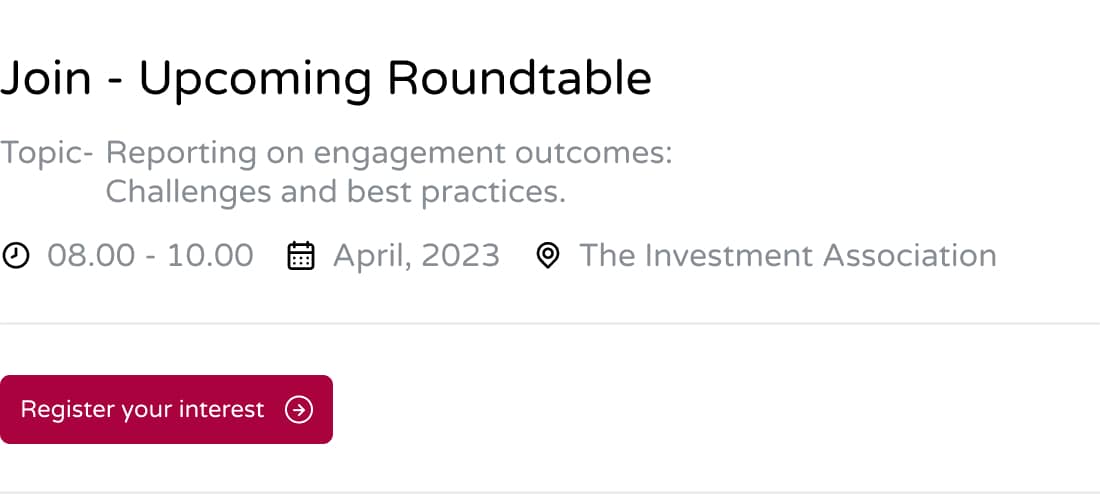Screen dimensions: 1100x494
Task: Click the divider line above Register button
Action: pos(550,323)
